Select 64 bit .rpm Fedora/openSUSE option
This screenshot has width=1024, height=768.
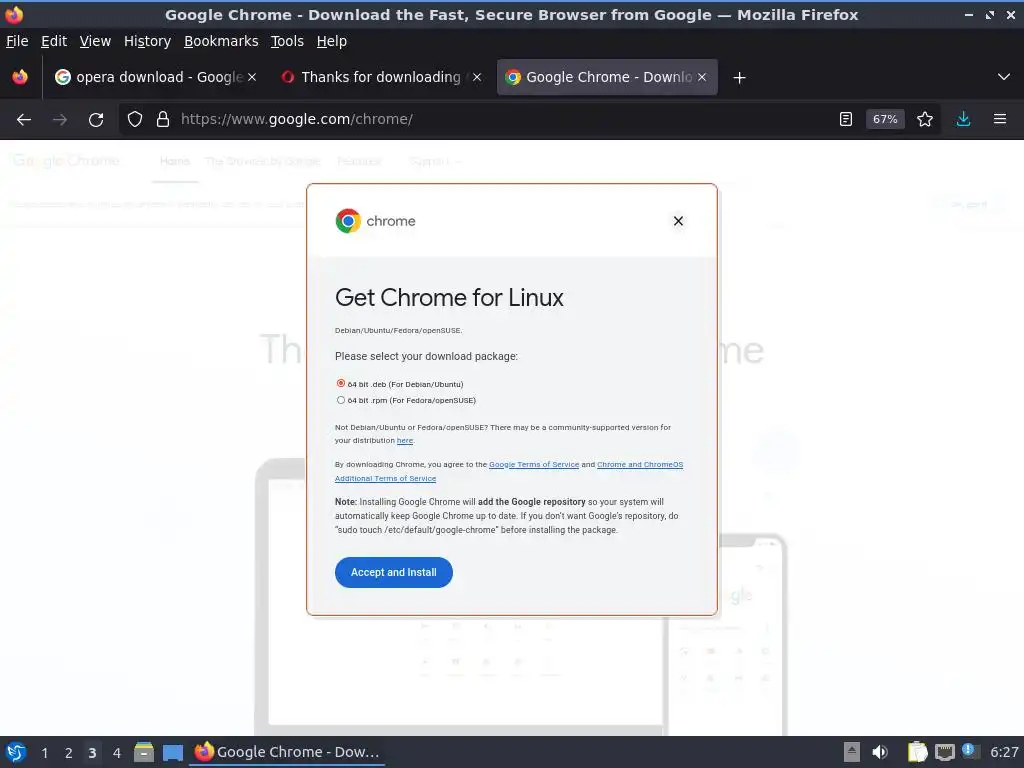pyautogui.click(x=341, y=400)
